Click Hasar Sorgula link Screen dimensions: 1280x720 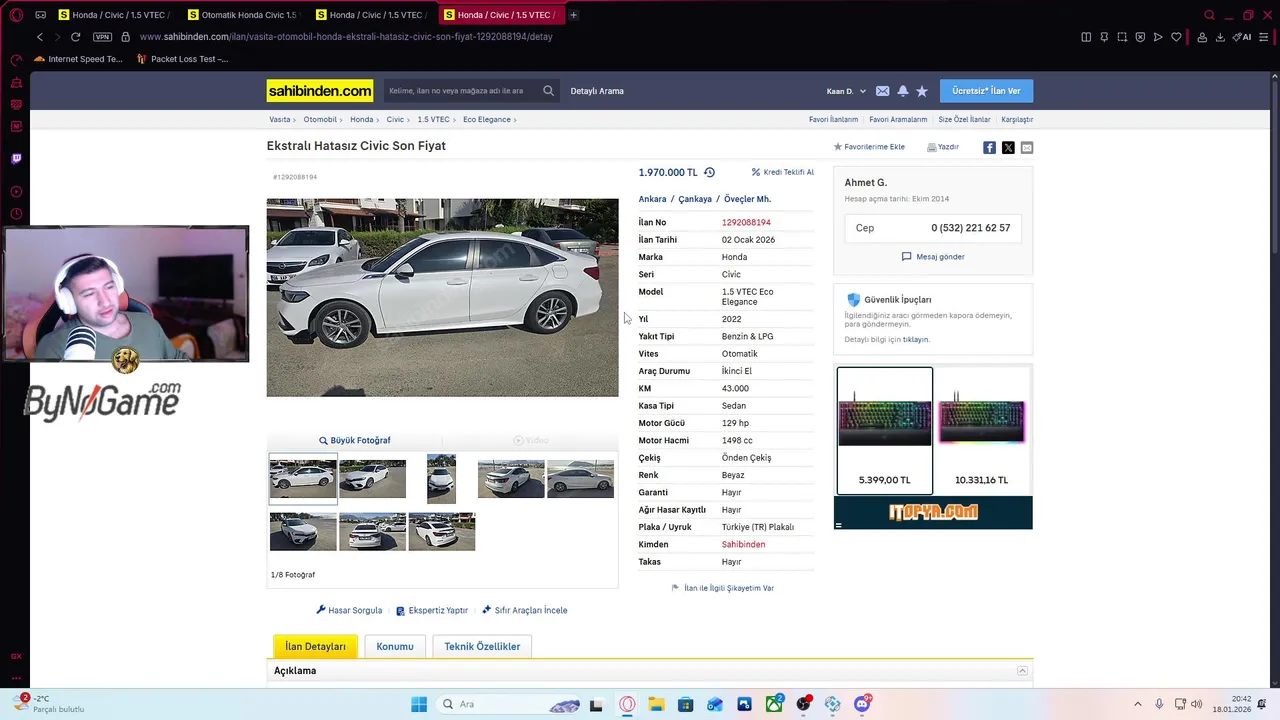coord(349,610)
